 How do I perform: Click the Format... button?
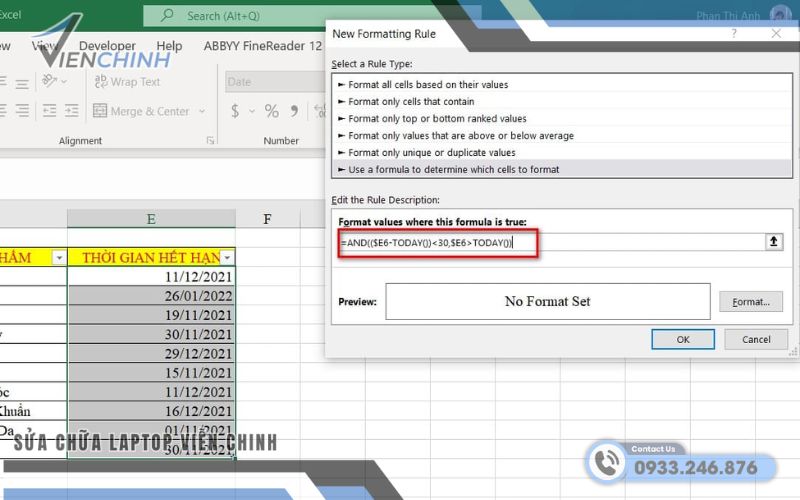point(751,302)
